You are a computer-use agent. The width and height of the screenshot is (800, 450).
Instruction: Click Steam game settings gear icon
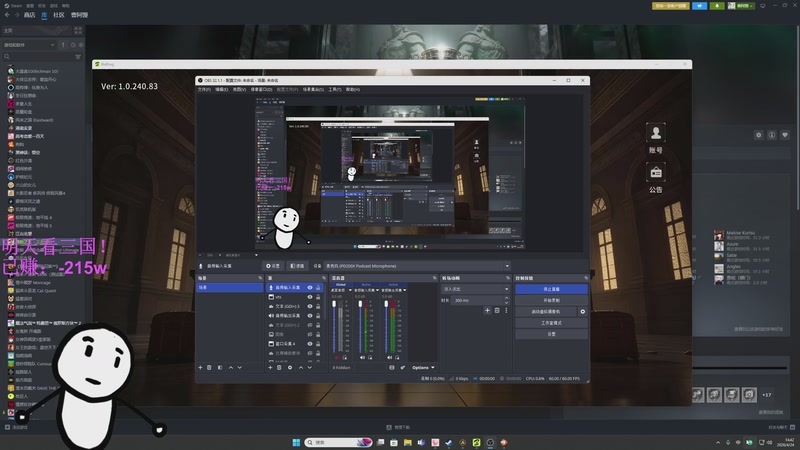(759, 135)
